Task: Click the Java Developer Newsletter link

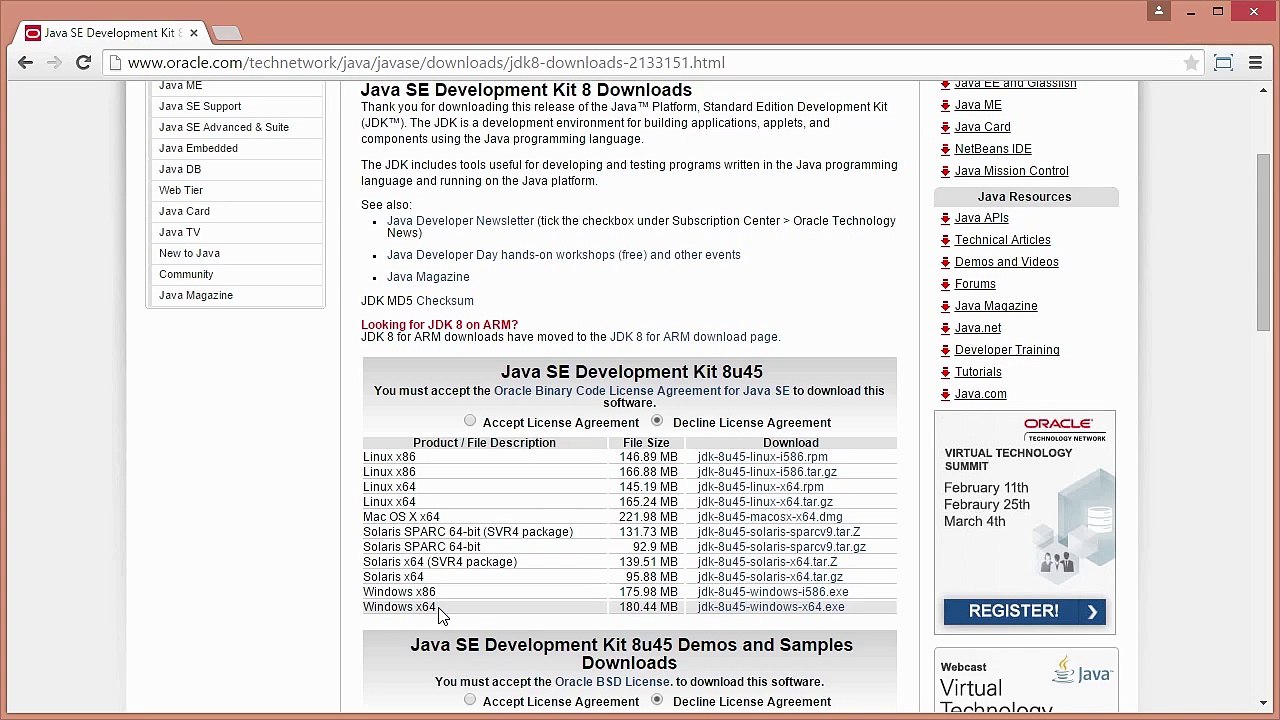Action: click(x=460, y=221)
